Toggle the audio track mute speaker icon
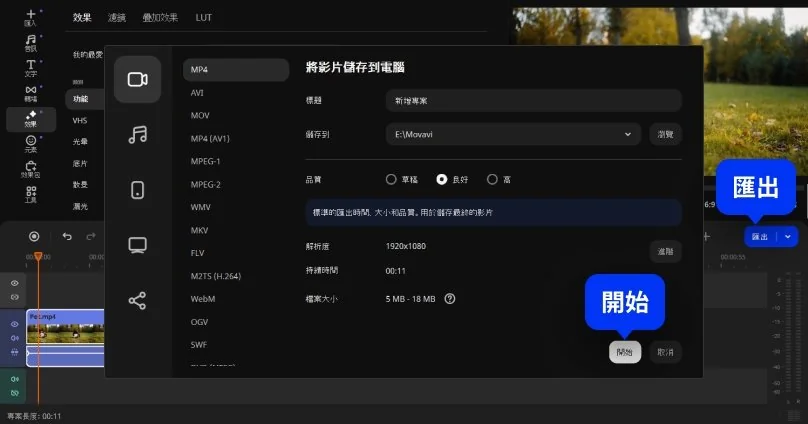 [14, 379]
